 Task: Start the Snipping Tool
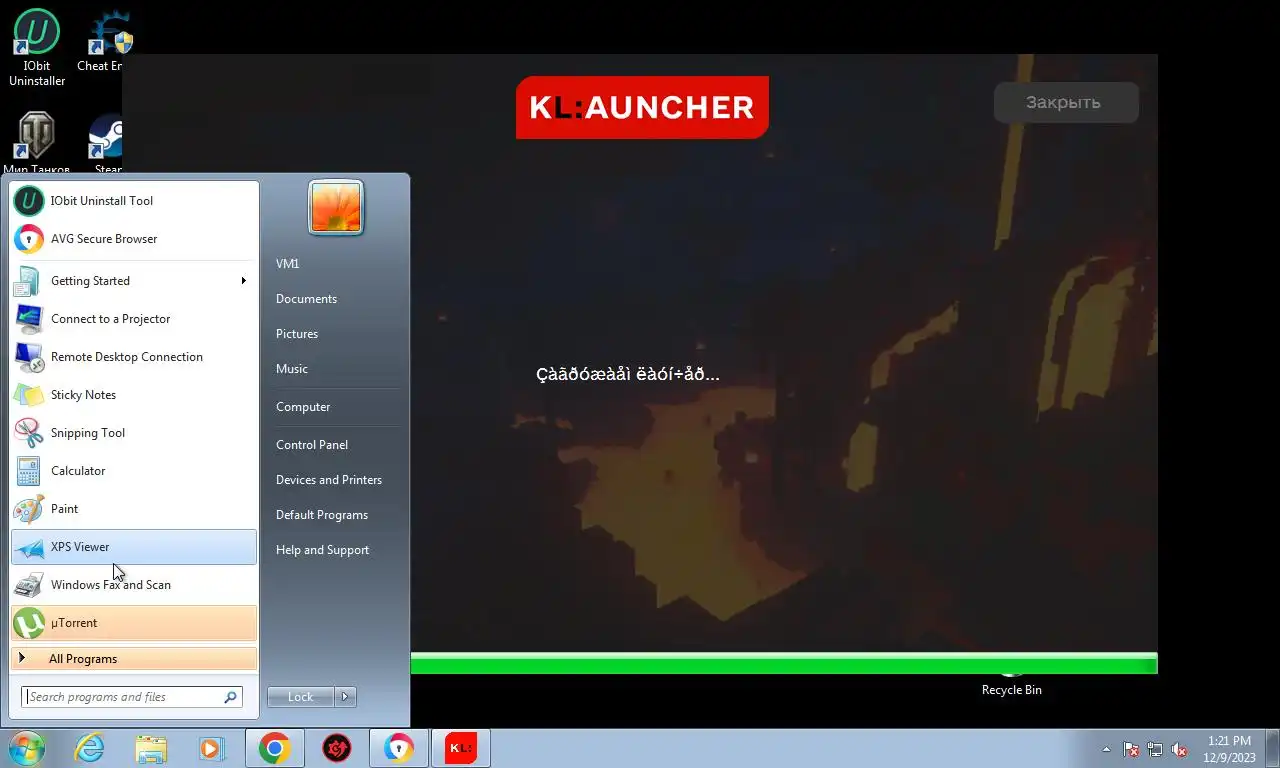(134, 433)
